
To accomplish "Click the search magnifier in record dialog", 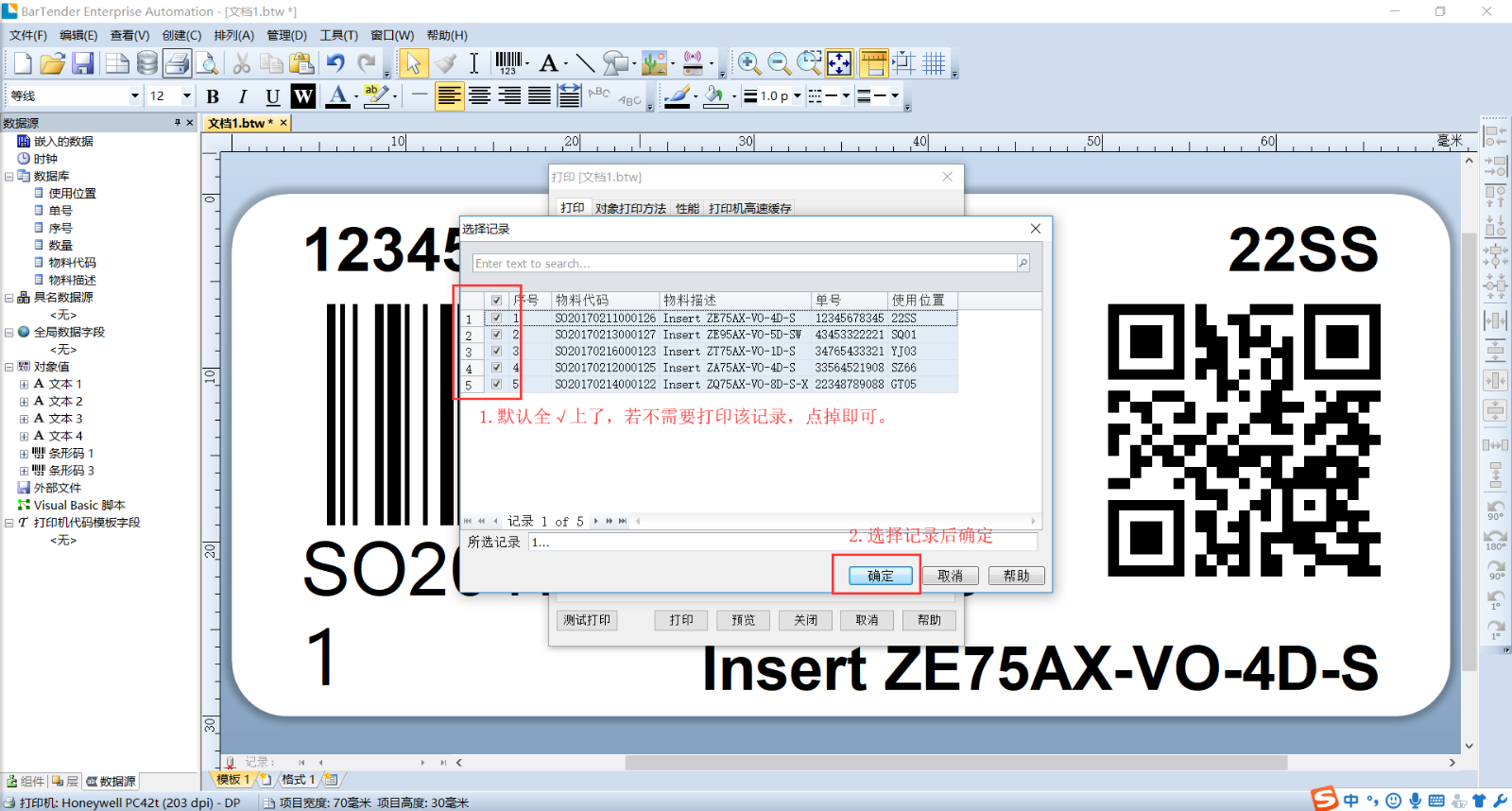I will tap(1022, 264).
